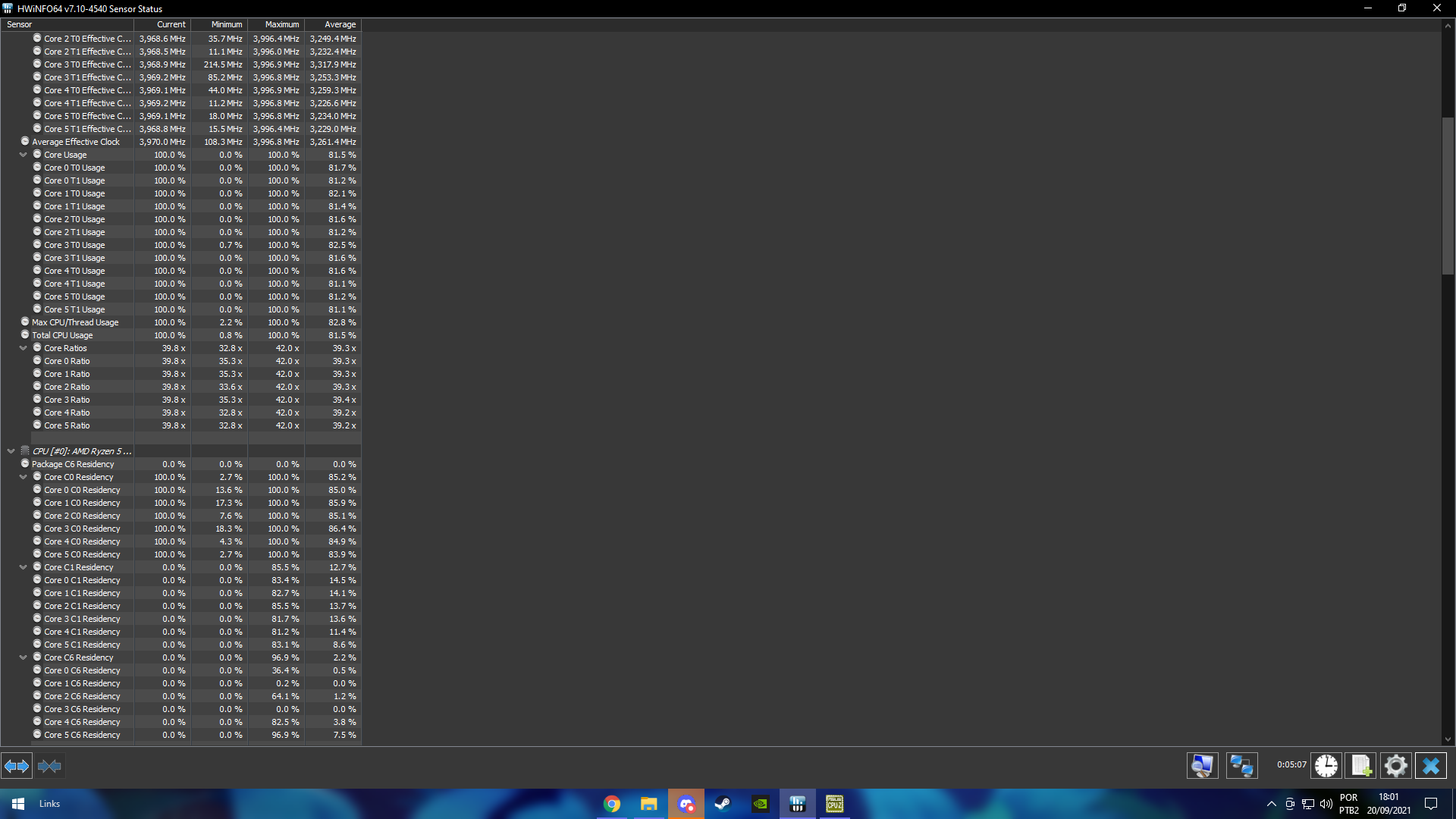Collapse the Core C6 Residency group
The height and width of the screenshot is (819, 1456).
(x=24, y=657)
